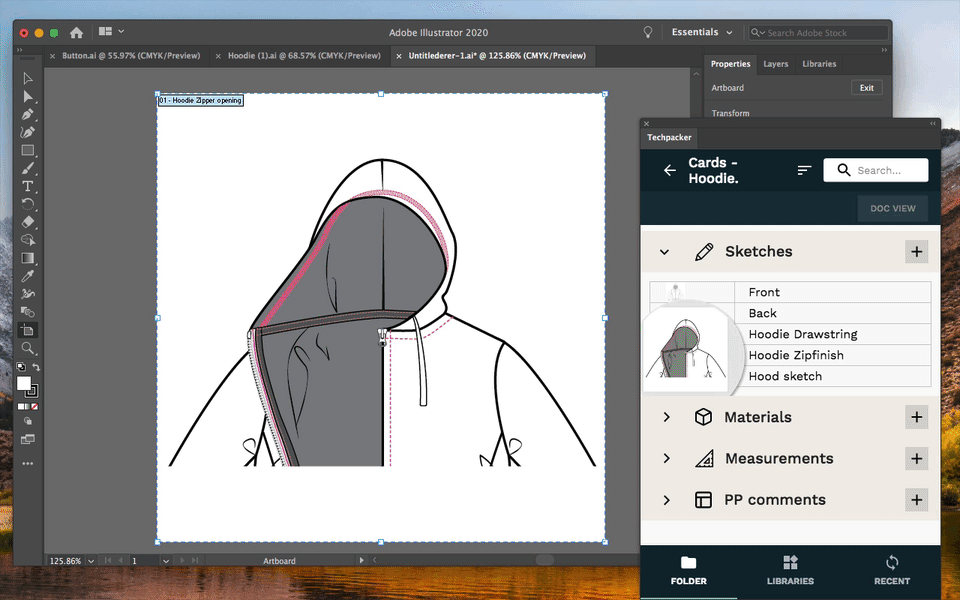960x600 pixels.
Task: Click Default Fill and Stroke icon
Action: click(x=21, y=367)
